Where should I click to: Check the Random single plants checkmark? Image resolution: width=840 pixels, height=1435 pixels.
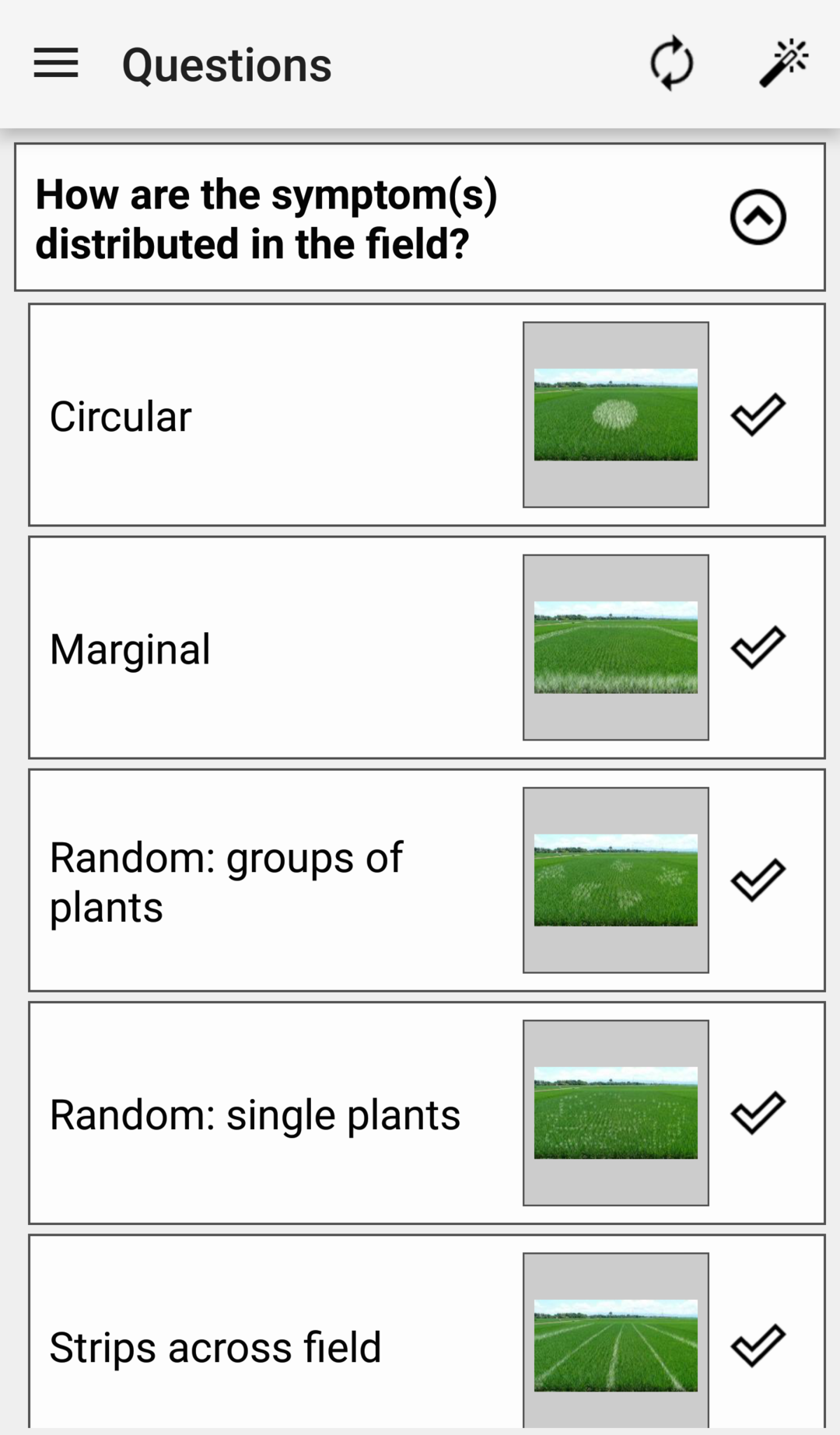[758, 1112]
